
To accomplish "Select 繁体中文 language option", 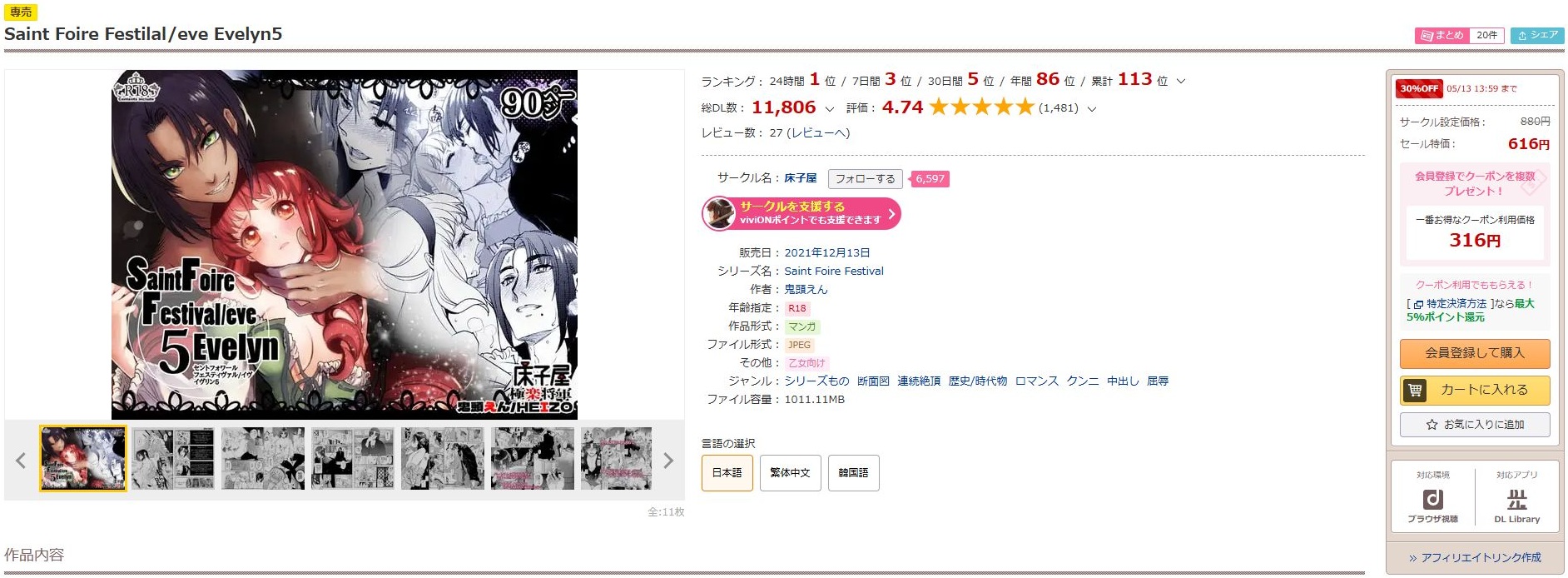I will pyautogui.click(x=790, y=473).
